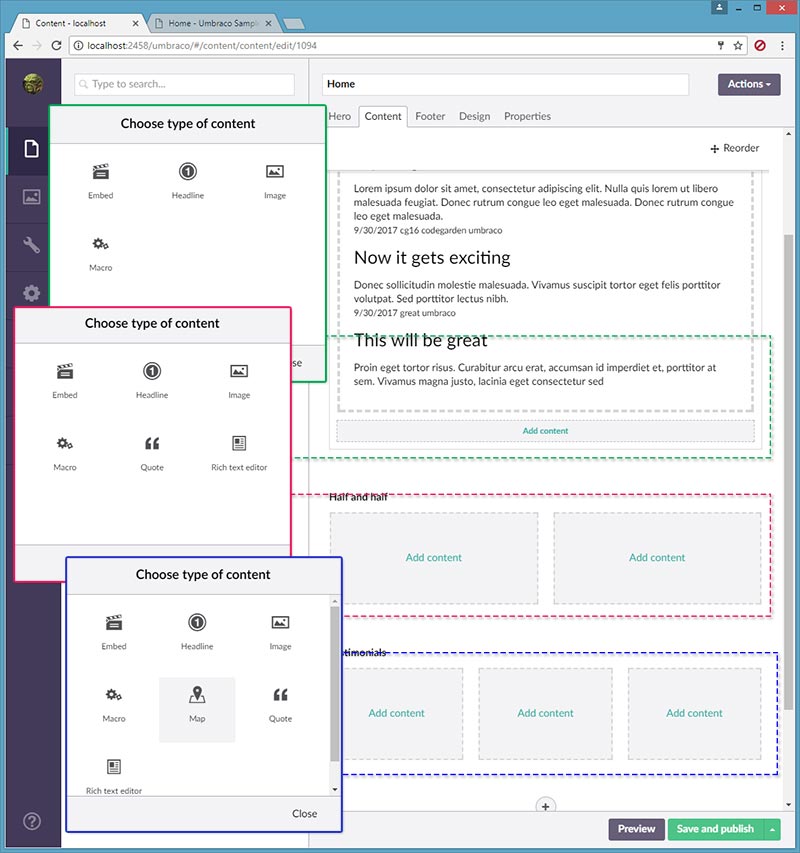This screenshot has height=853, width=800.
Task: Close the blue content type dialog
Action: 304,813
